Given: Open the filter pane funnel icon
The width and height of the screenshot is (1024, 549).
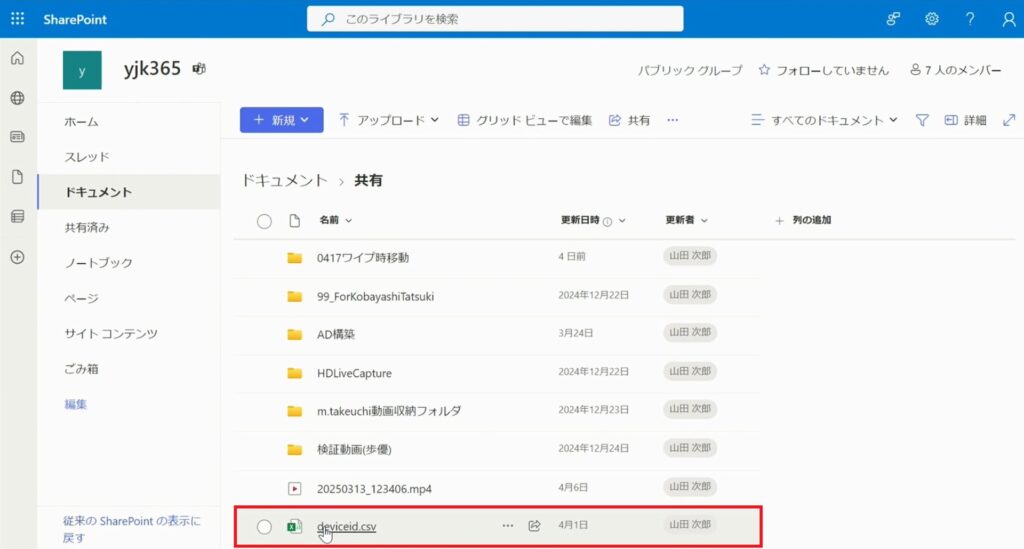Looking at the screenshot, I should [922, 120].
